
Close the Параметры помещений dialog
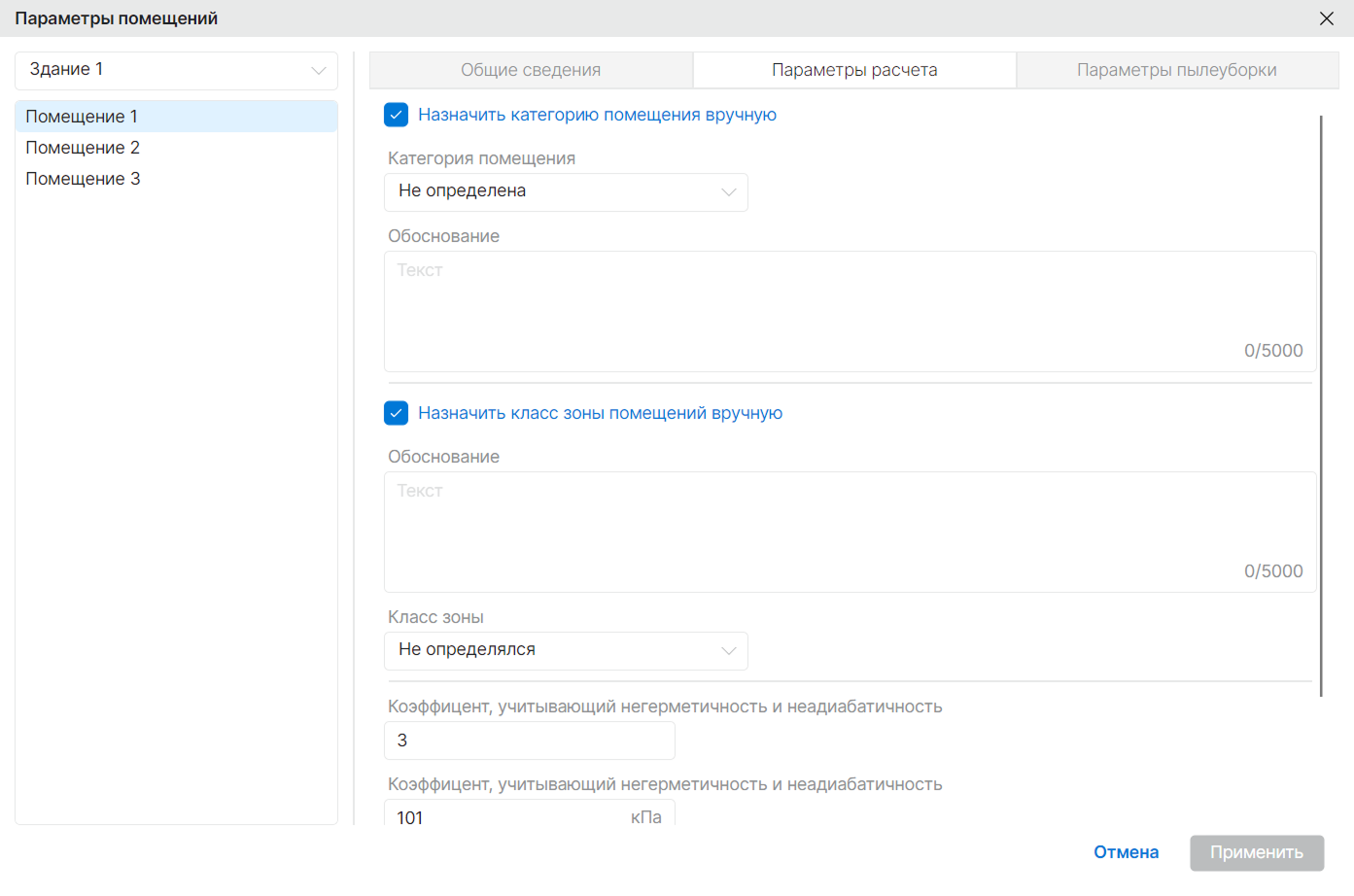(1326, 18)
